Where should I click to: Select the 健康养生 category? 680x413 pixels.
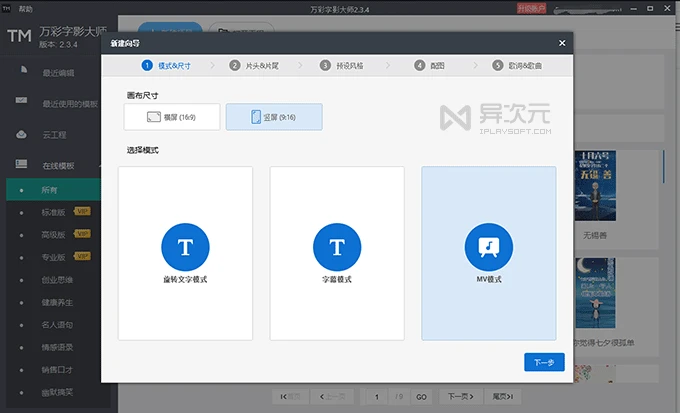[57, 302]
